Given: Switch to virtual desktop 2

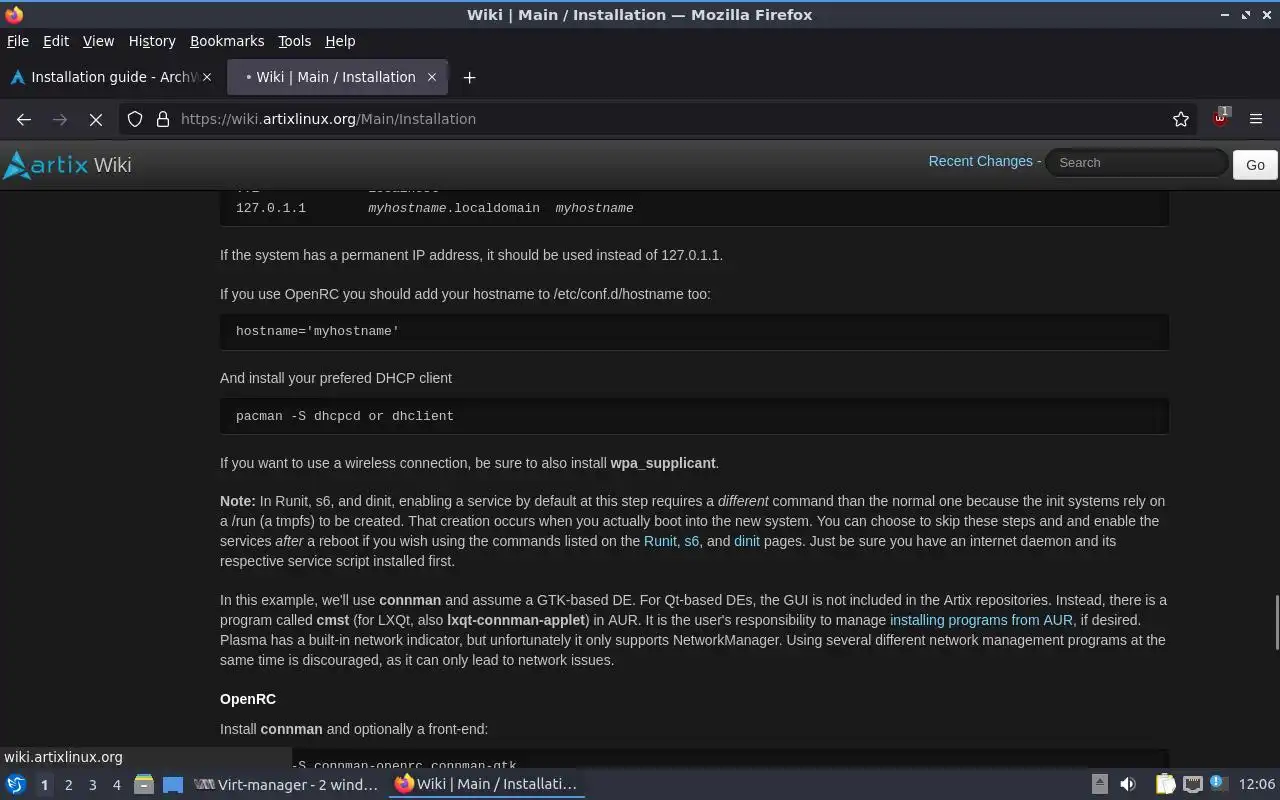Looking at the screenshot, I should pos(68,785).
